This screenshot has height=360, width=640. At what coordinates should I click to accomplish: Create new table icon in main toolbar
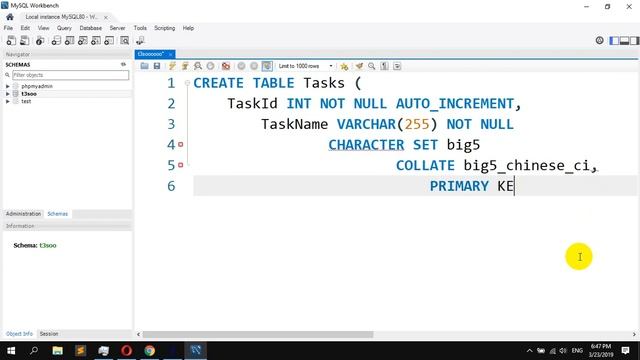69,40
